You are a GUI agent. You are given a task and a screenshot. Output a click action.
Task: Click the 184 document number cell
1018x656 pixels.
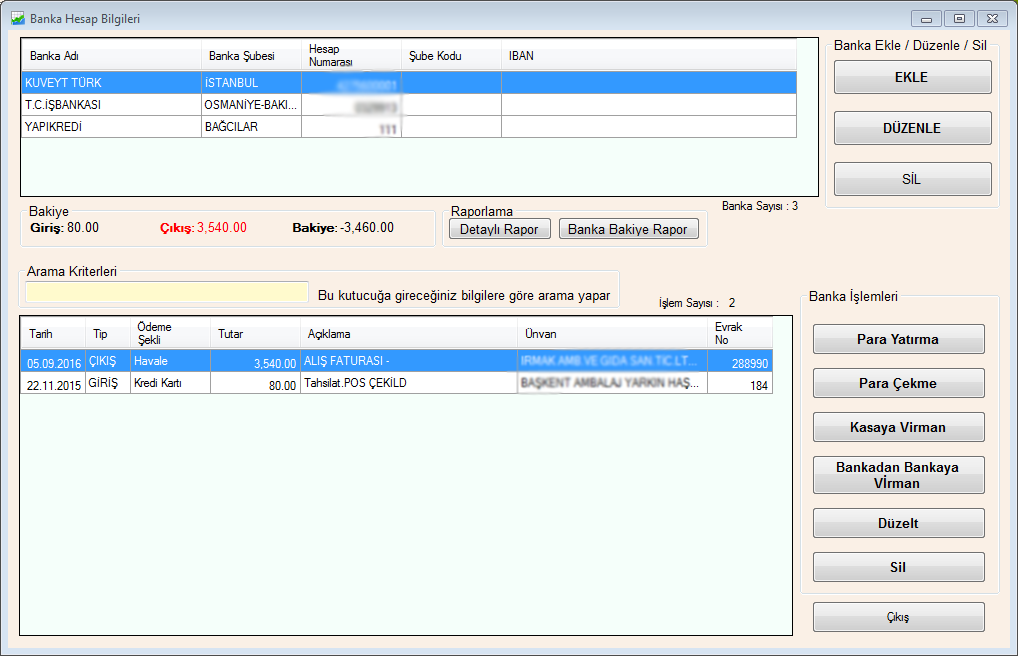[740, 383]
